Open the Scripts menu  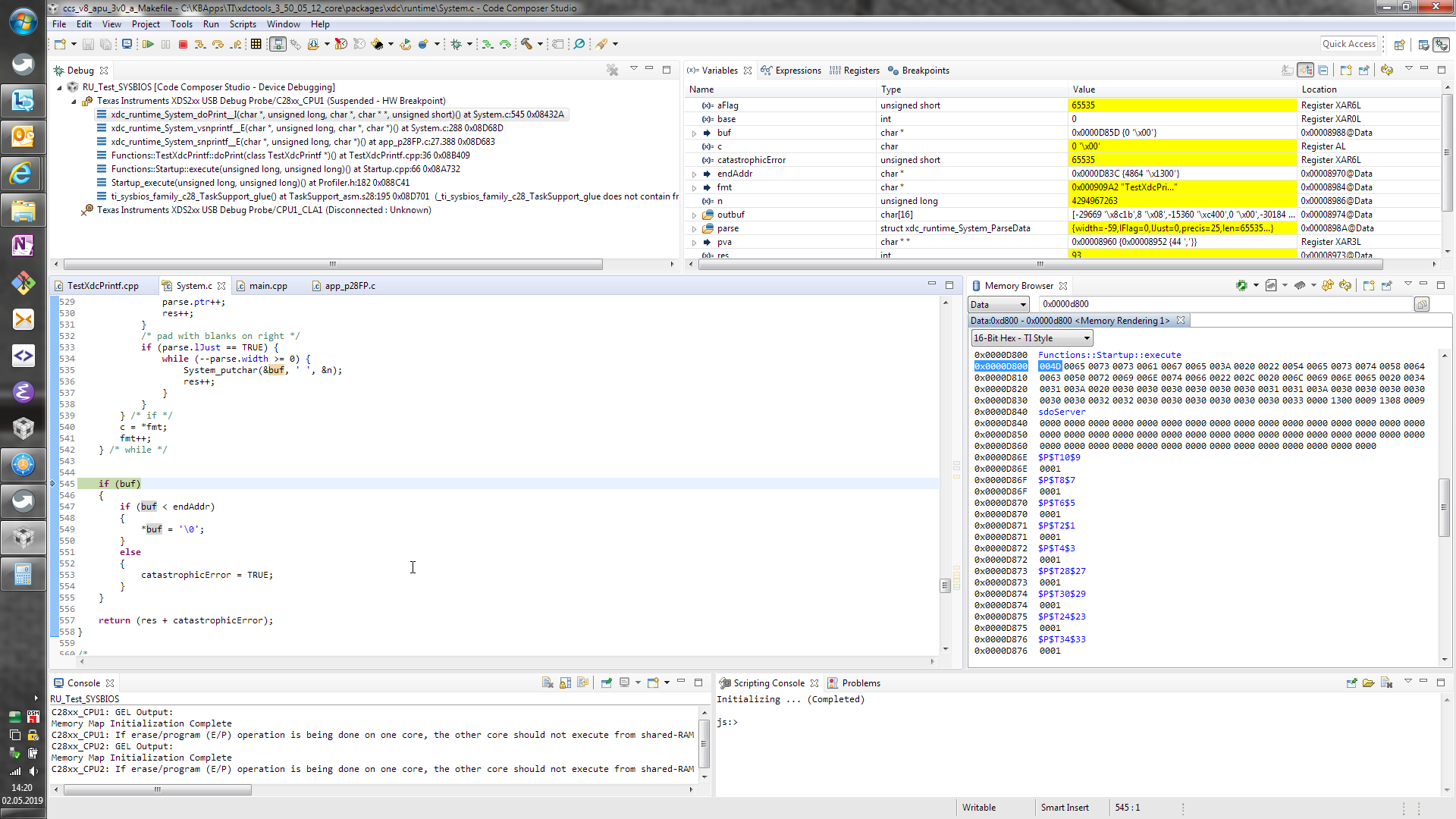click(243, 24)
